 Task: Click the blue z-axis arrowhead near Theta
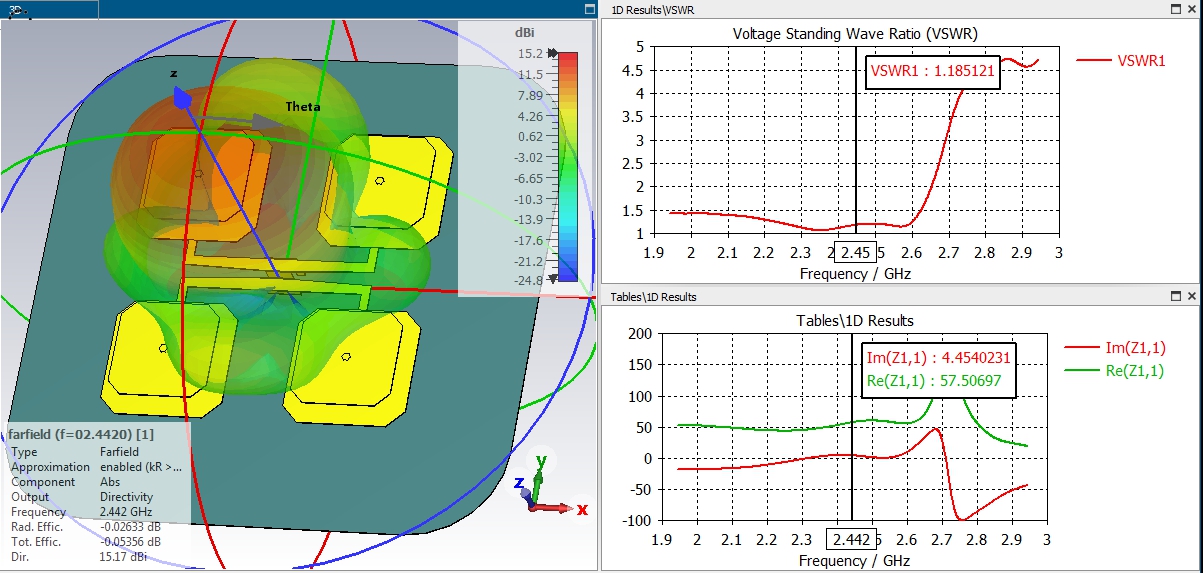click(181, 97)
